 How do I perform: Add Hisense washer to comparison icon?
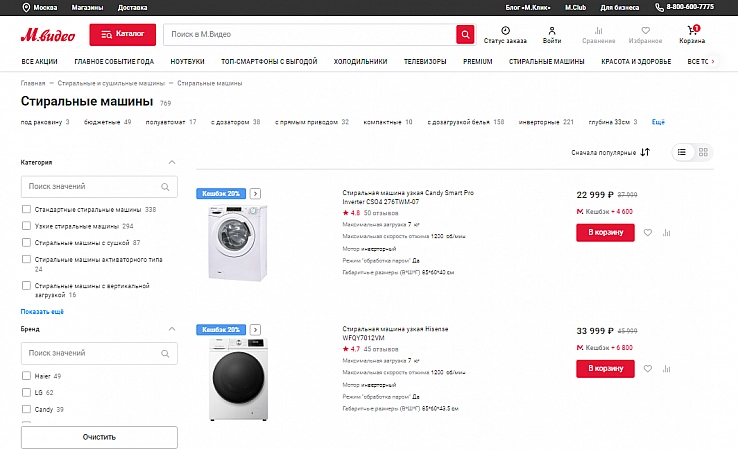[666, 369]
